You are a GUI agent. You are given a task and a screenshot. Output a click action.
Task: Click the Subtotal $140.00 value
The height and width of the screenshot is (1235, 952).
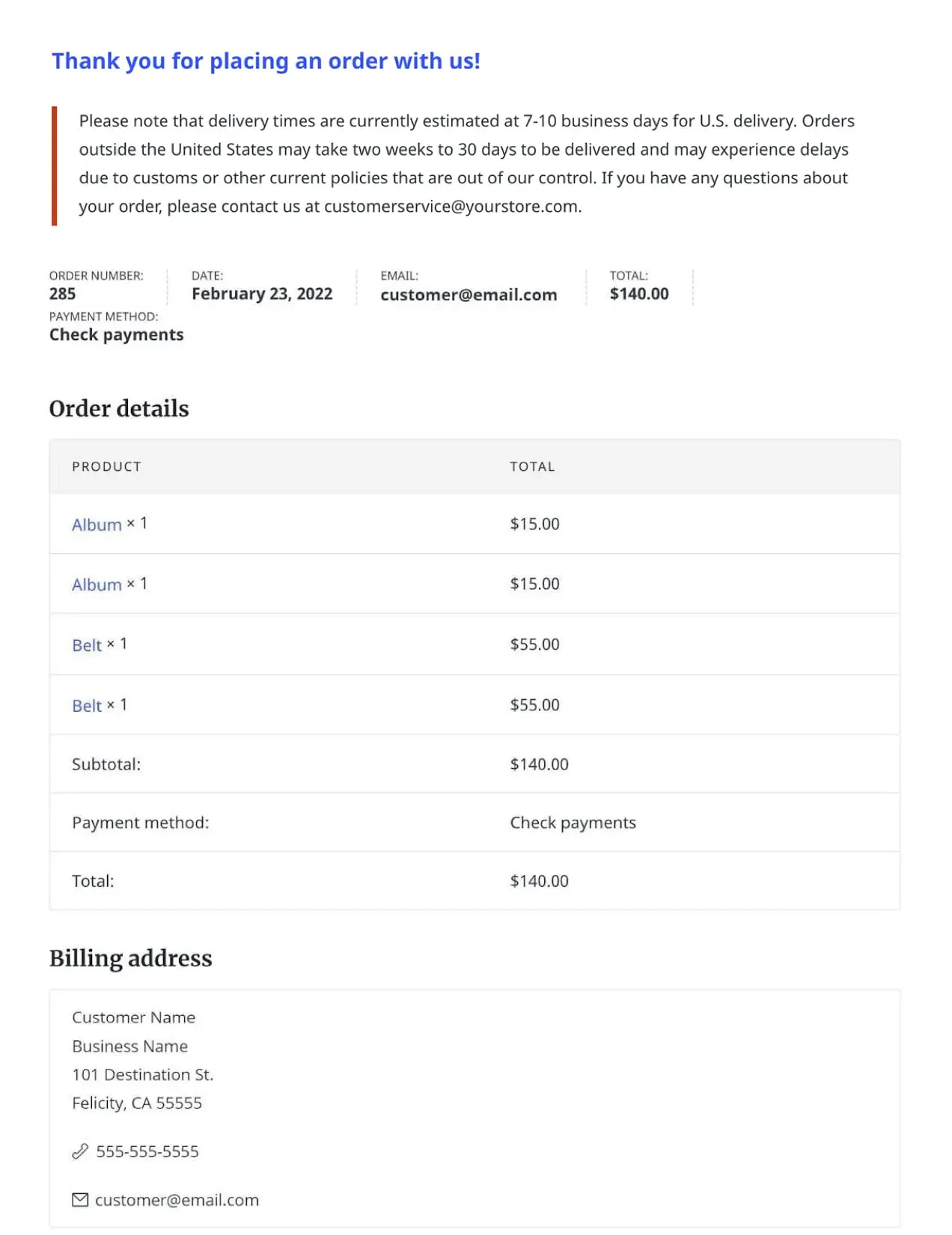(539, 764)
